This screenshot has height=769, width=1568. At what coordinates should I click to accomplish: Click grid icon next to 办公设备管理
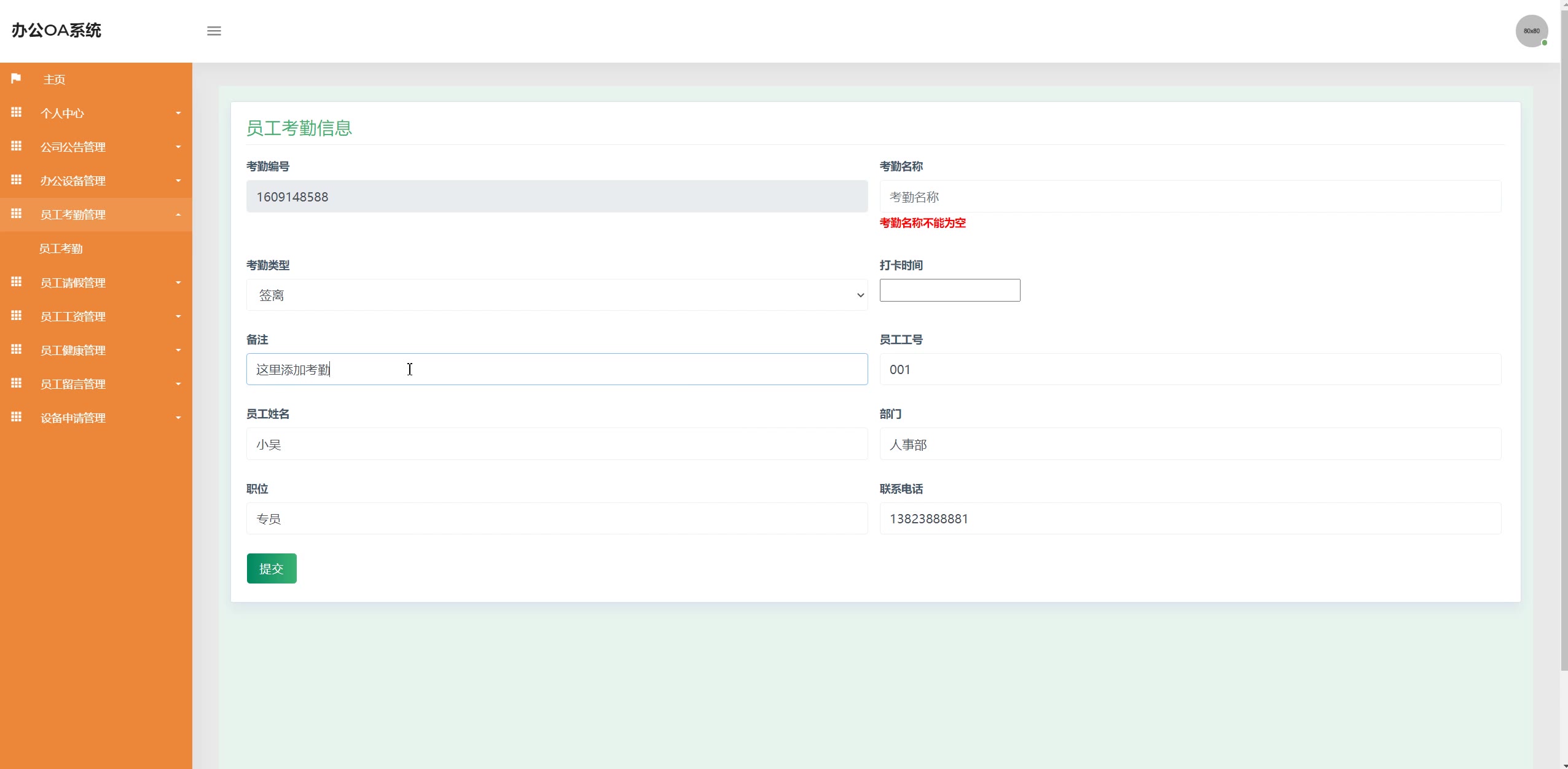tap(17, 180)
